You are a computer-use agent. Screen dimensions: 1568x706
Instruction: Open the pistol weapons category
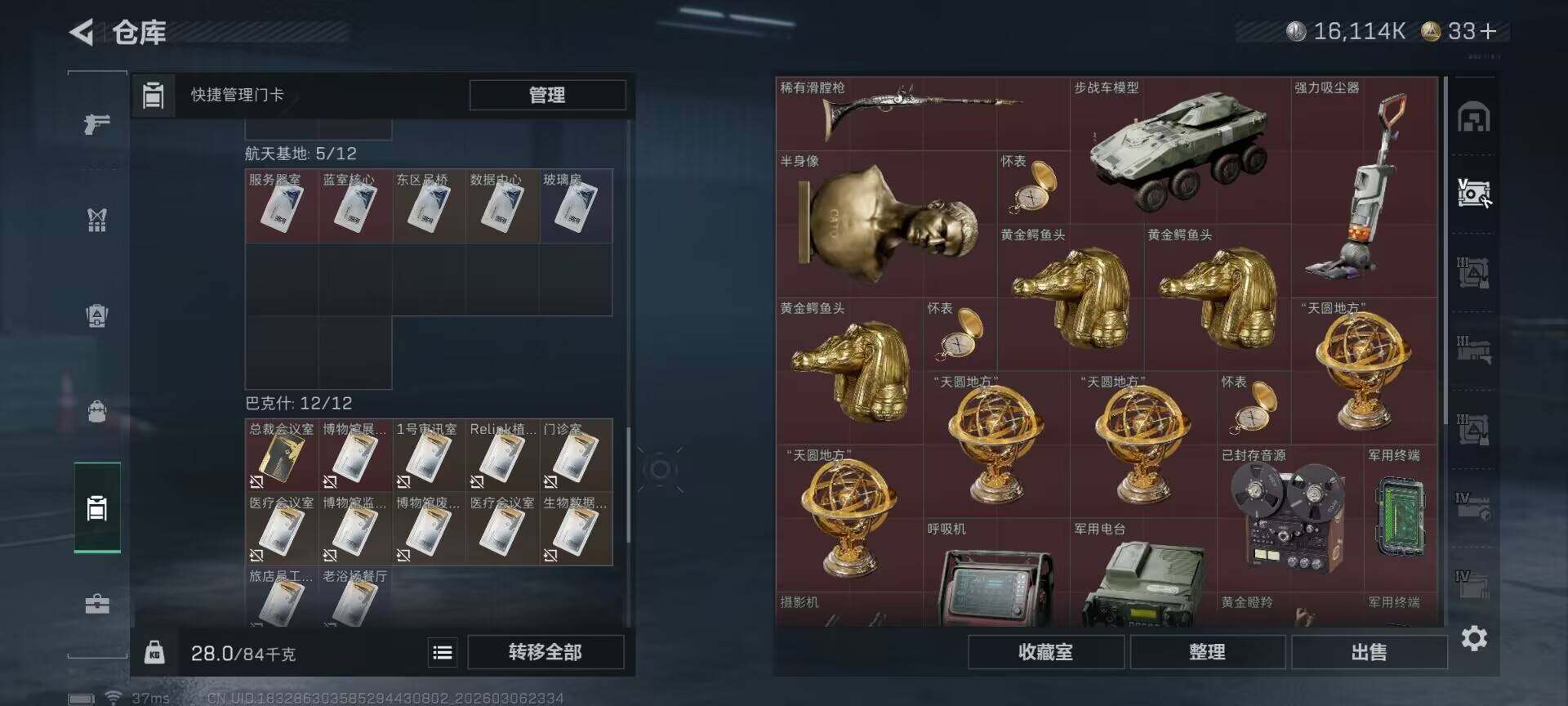(97, 124)
